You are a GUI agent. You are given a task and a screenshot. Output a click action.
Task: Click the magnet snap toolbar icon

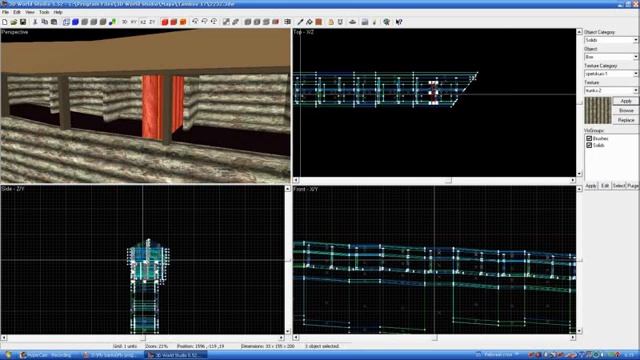(340, 22)
